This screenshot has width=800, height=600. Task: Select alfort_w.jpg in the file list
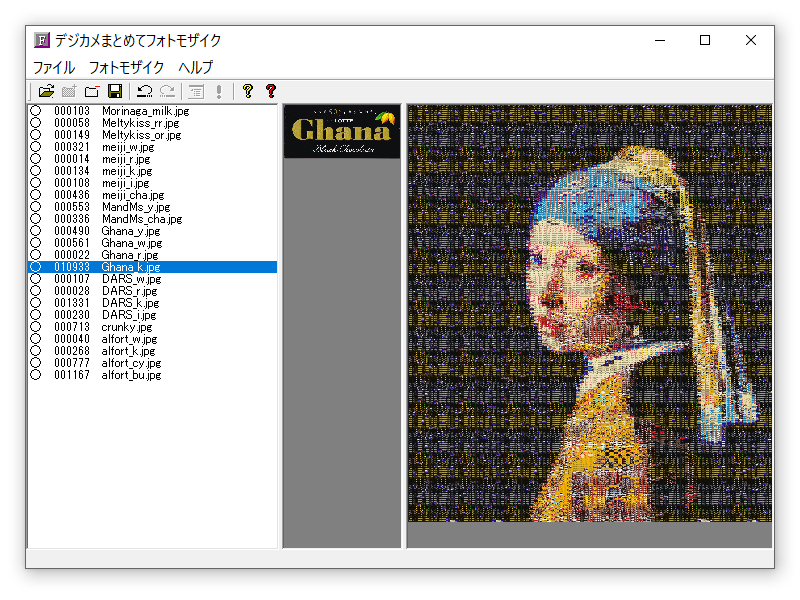pos(129,339)
